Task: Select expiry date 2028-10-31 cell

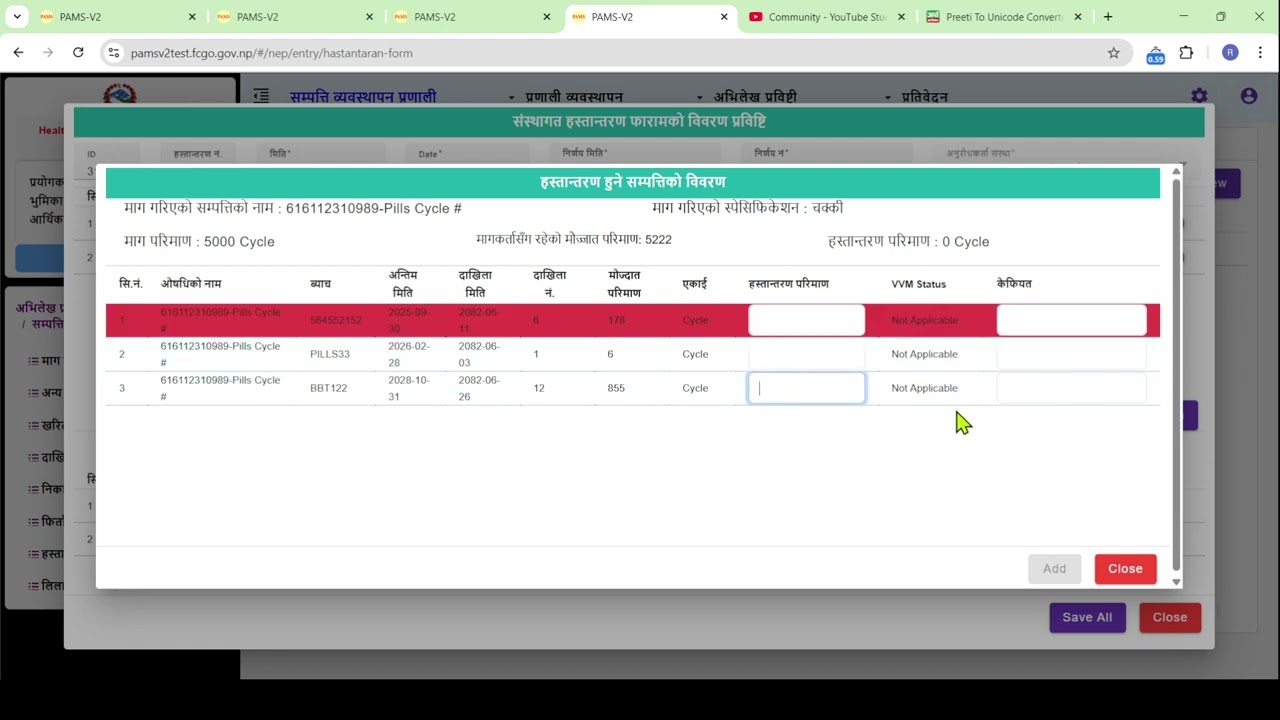Action: 409,388
